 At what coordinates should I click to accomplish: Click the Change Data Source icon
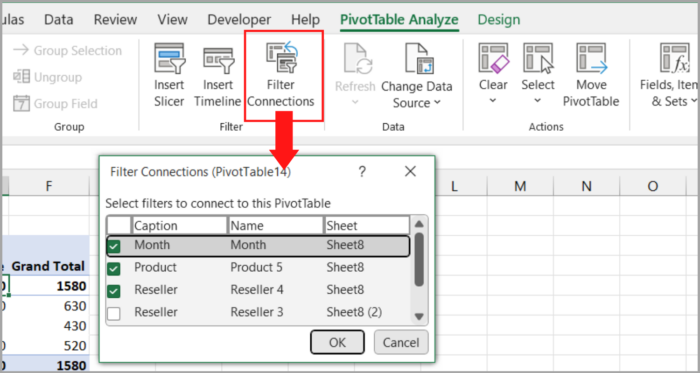[x=419, y=58]
